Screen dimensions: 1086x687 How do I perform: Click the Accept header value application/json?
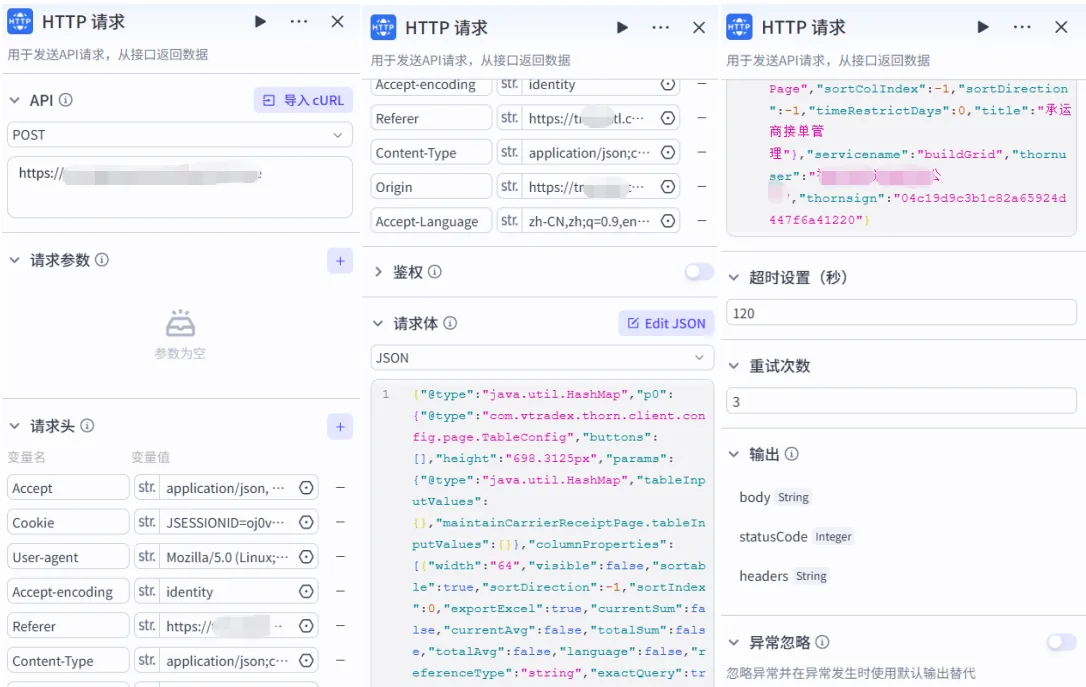(x=228, y=488)
